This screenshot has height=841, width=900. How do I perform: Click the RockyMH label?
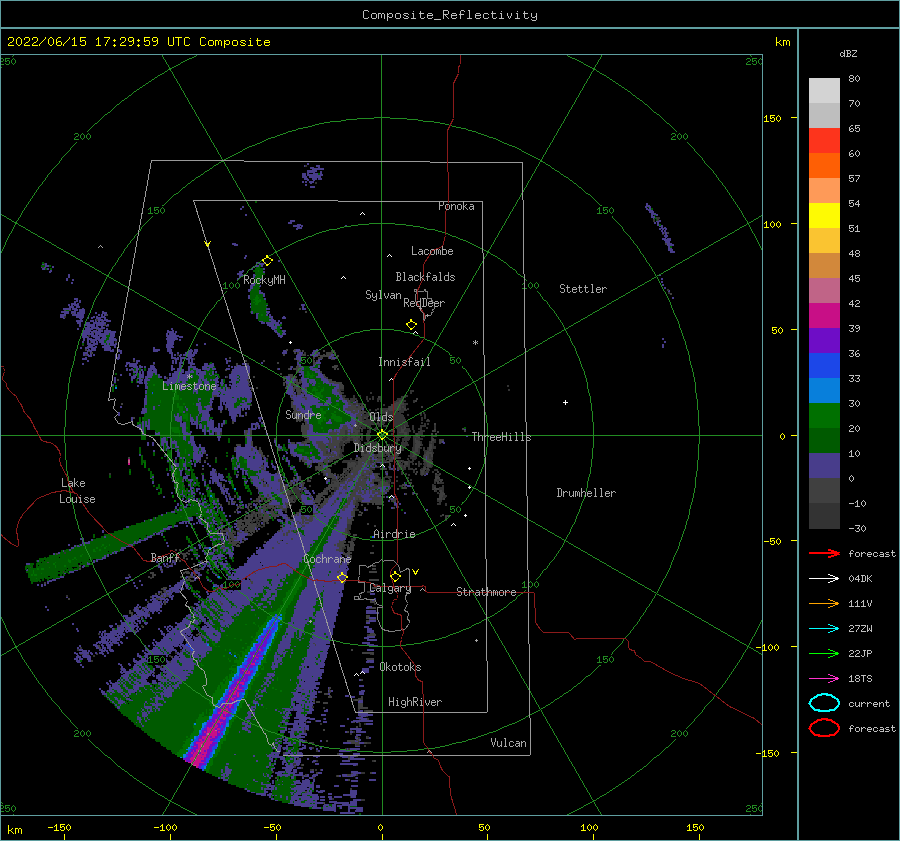[264, 280]
